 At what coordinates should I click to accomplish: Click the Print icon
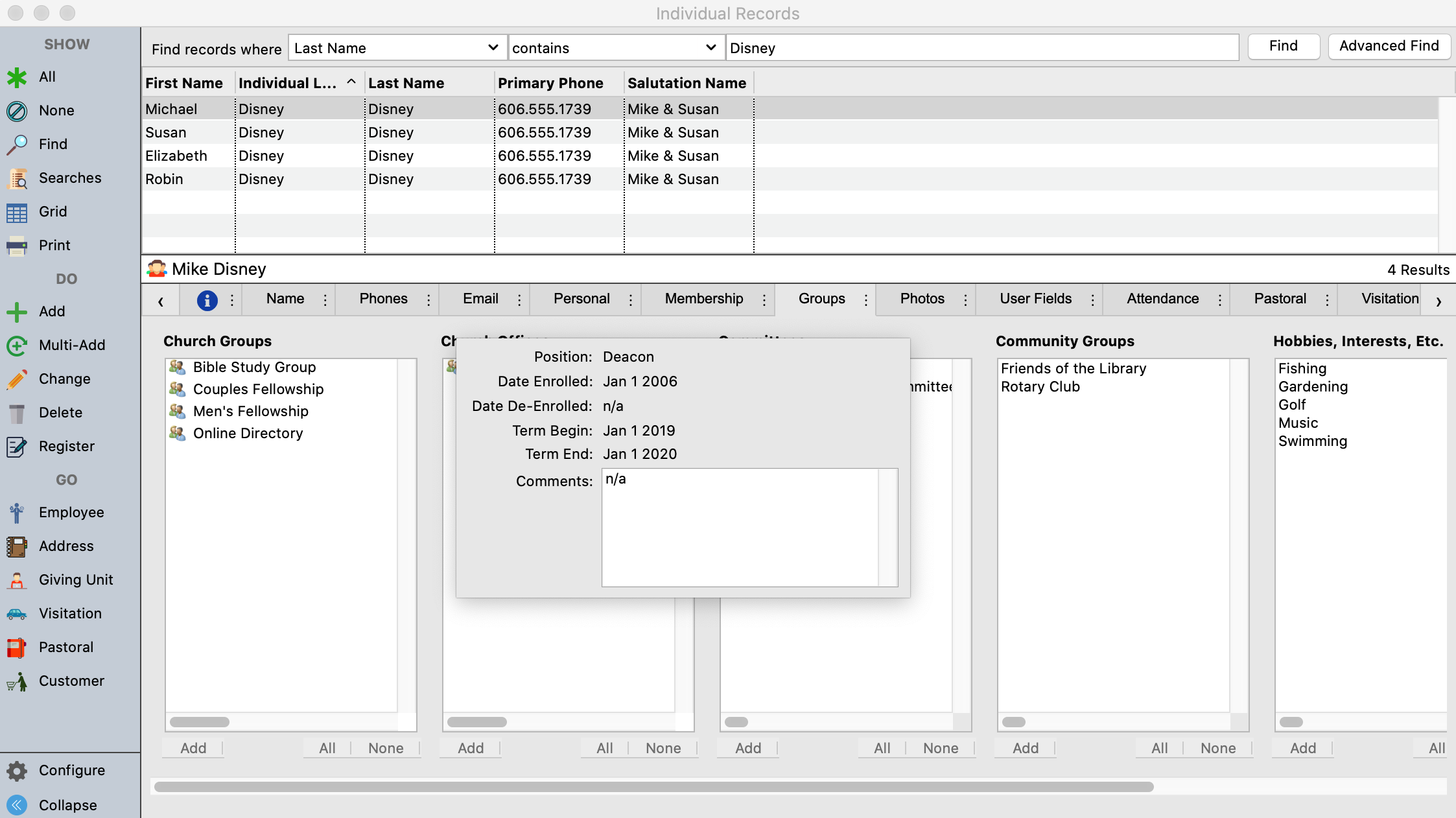17,246
